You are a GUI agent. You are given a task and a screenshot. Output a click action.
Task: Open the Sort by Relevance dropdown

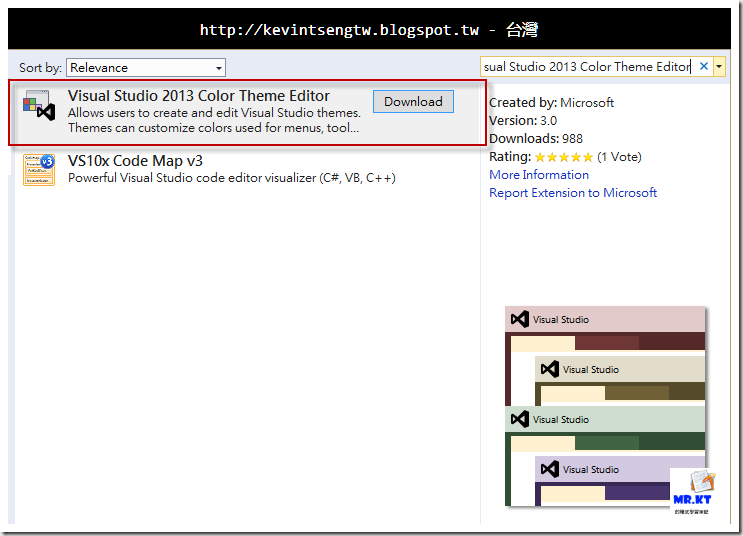(x=145, y=68)
